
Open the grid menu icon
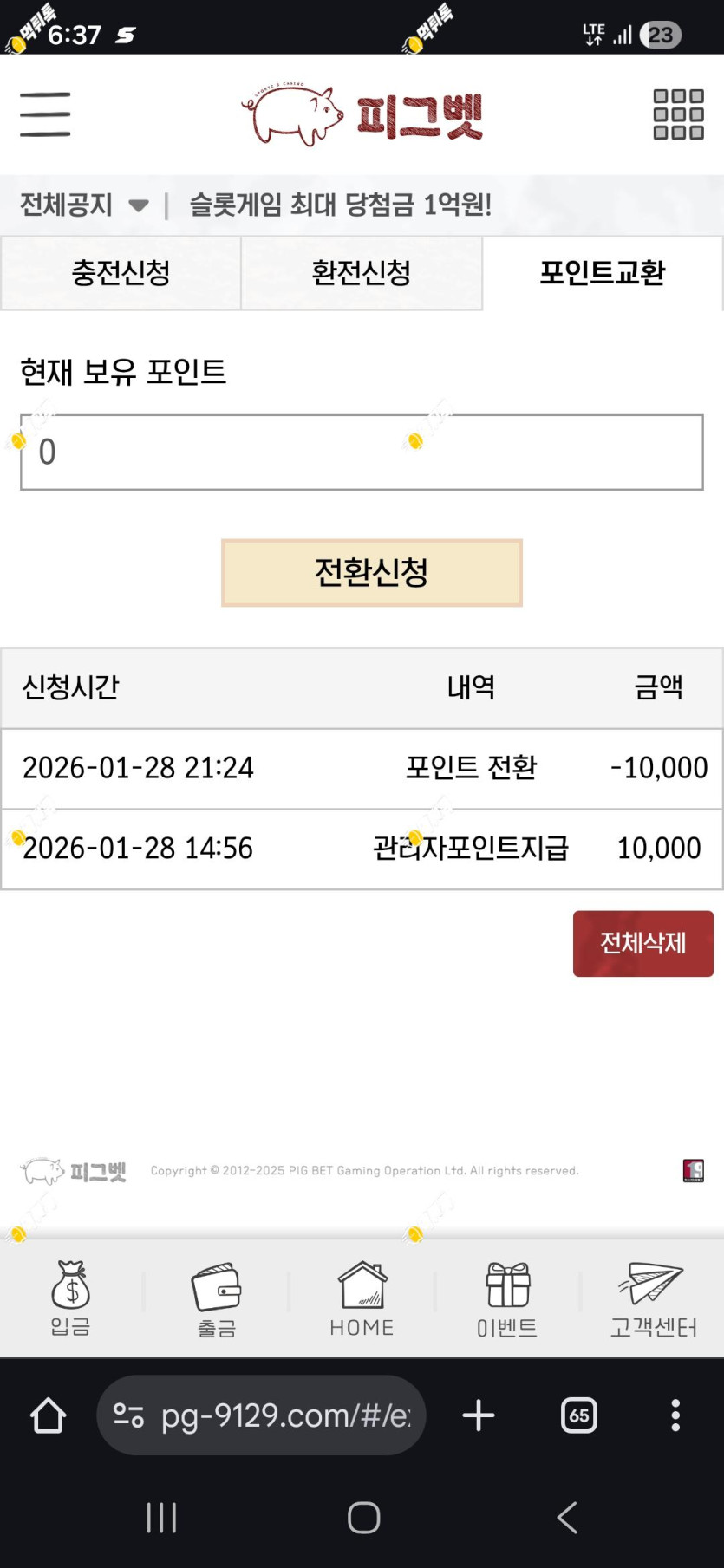[678, 114]
